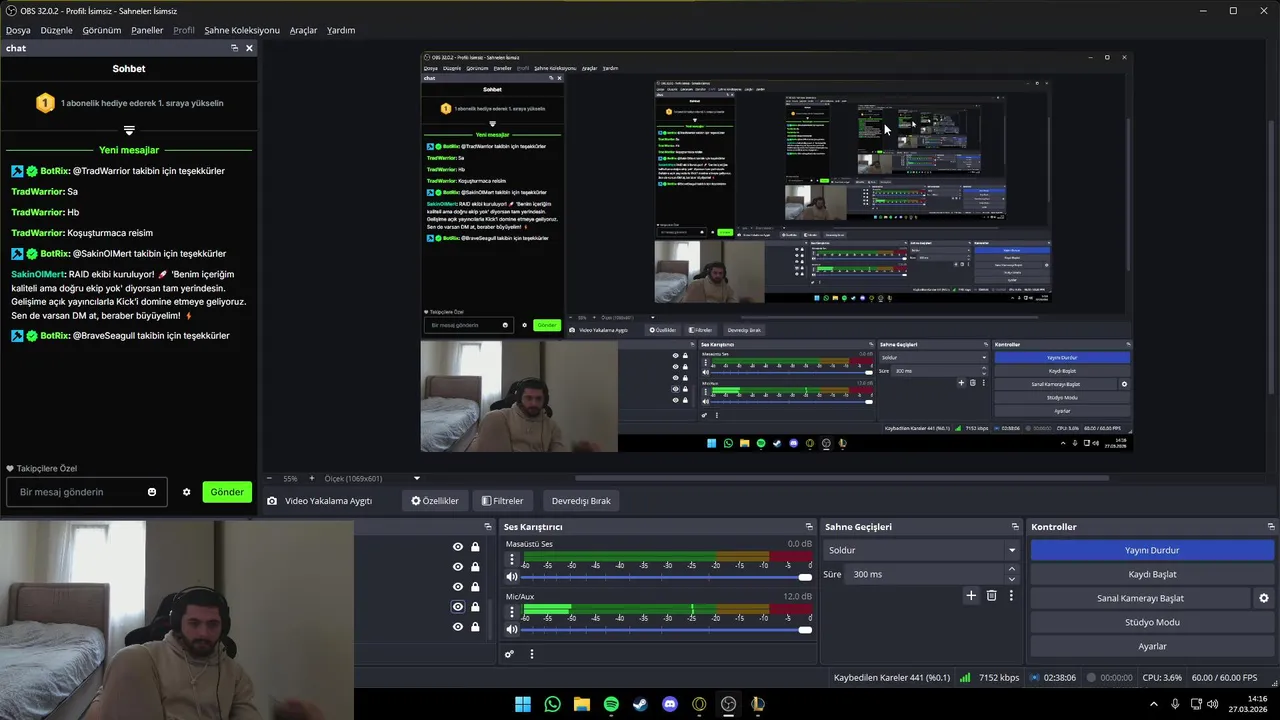
Task: Zoom out preview with the minus icon
Action: [x=270, y=478]
